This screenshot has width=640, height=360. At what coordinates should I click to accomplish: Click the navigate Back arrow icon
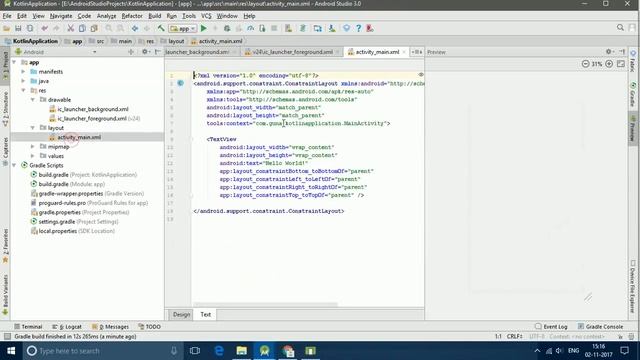[x=135, y=29]
